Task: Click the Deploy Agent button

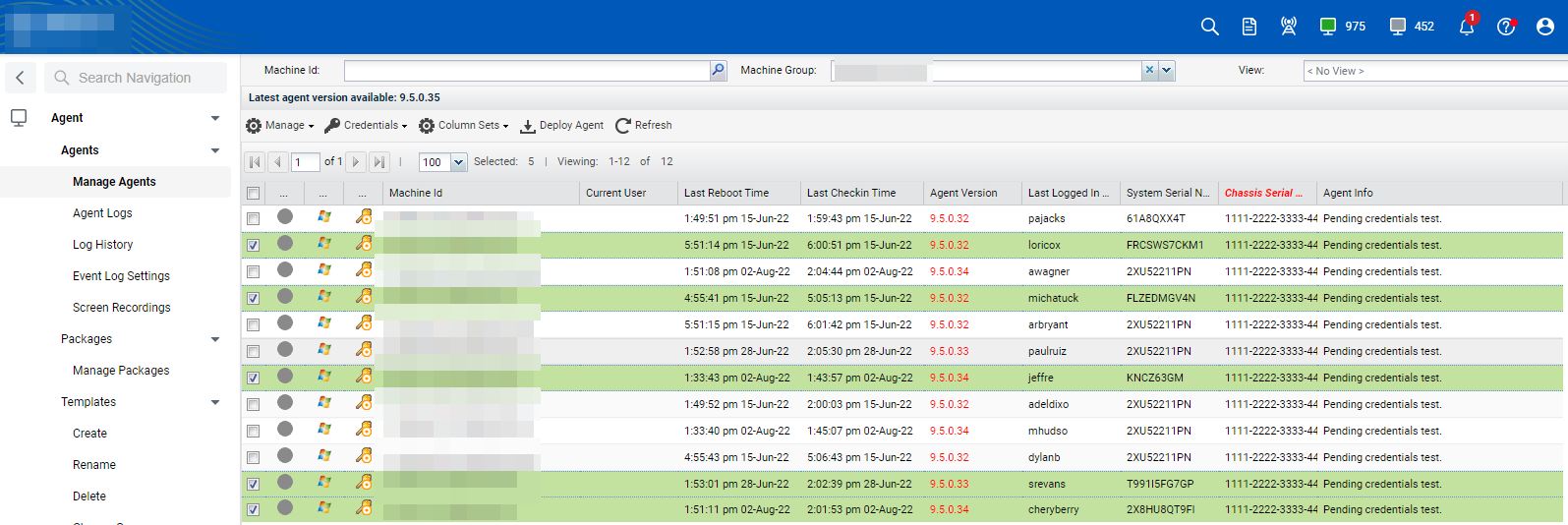Action: [x=562, y=126]
